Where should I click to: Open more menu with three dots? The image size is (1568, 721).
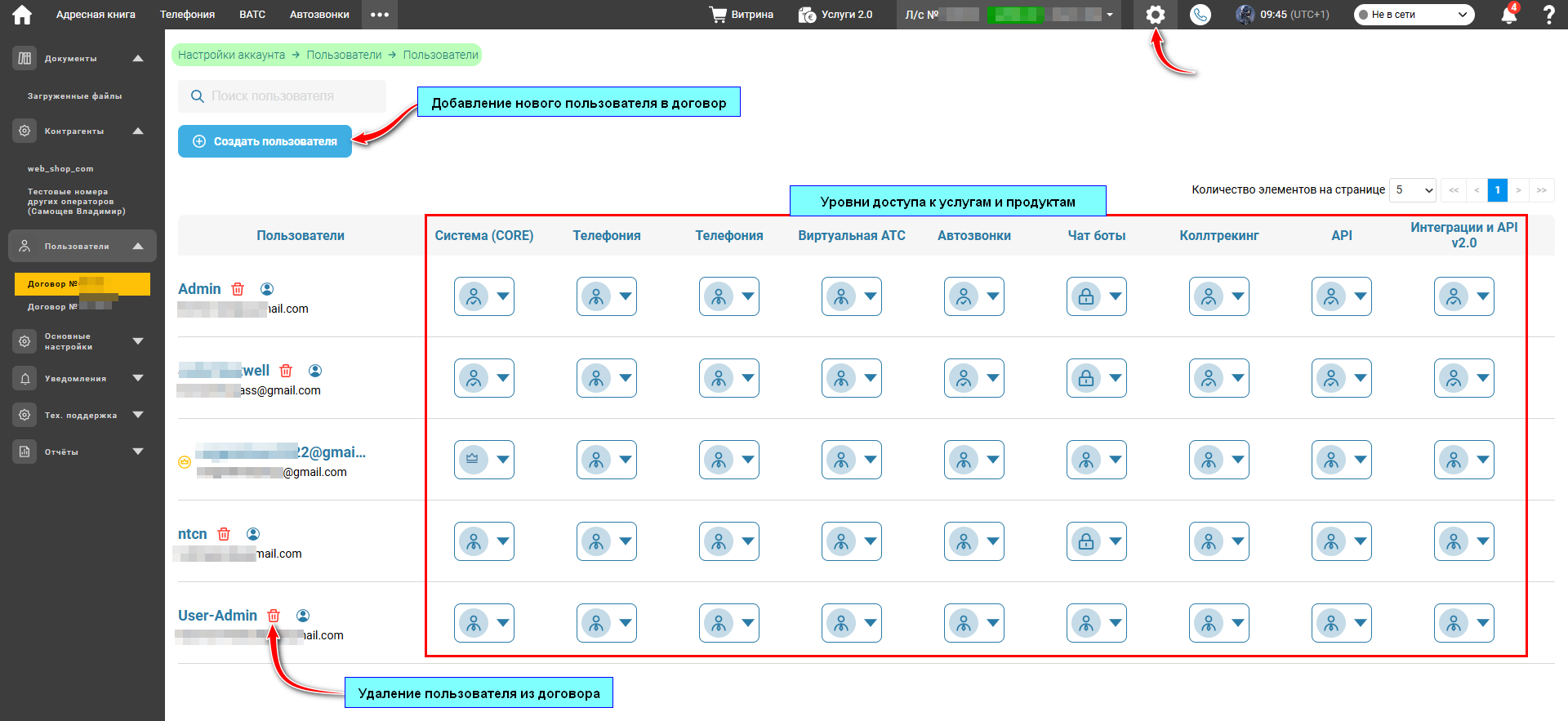380,15
